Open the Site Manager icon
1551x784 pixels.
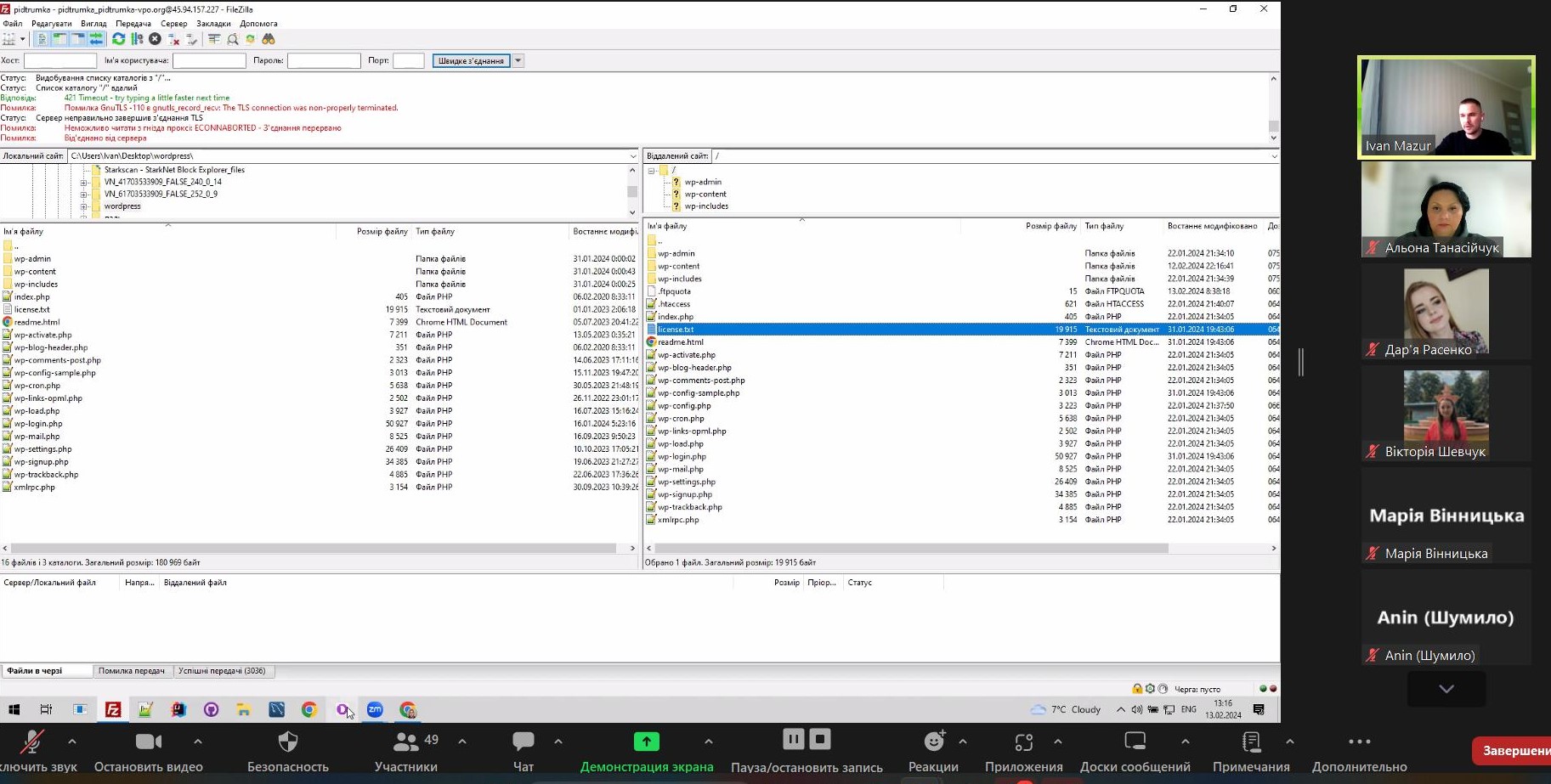tap(9, 39)
